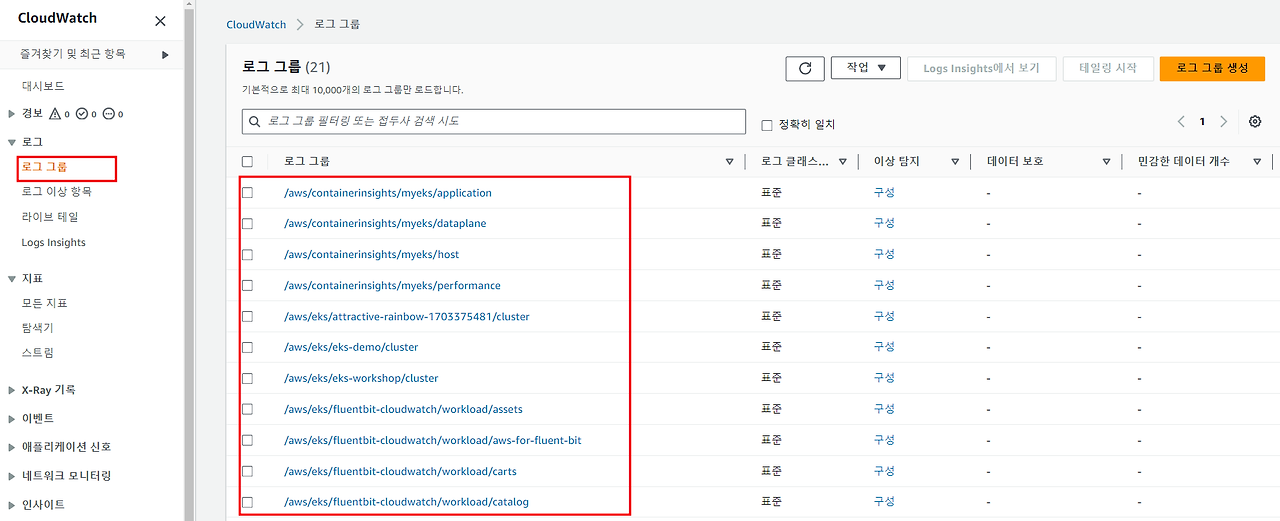Open /aws/containerinsights/myeks/performance log group
The image size is (1280, 521).
point(392,286)
